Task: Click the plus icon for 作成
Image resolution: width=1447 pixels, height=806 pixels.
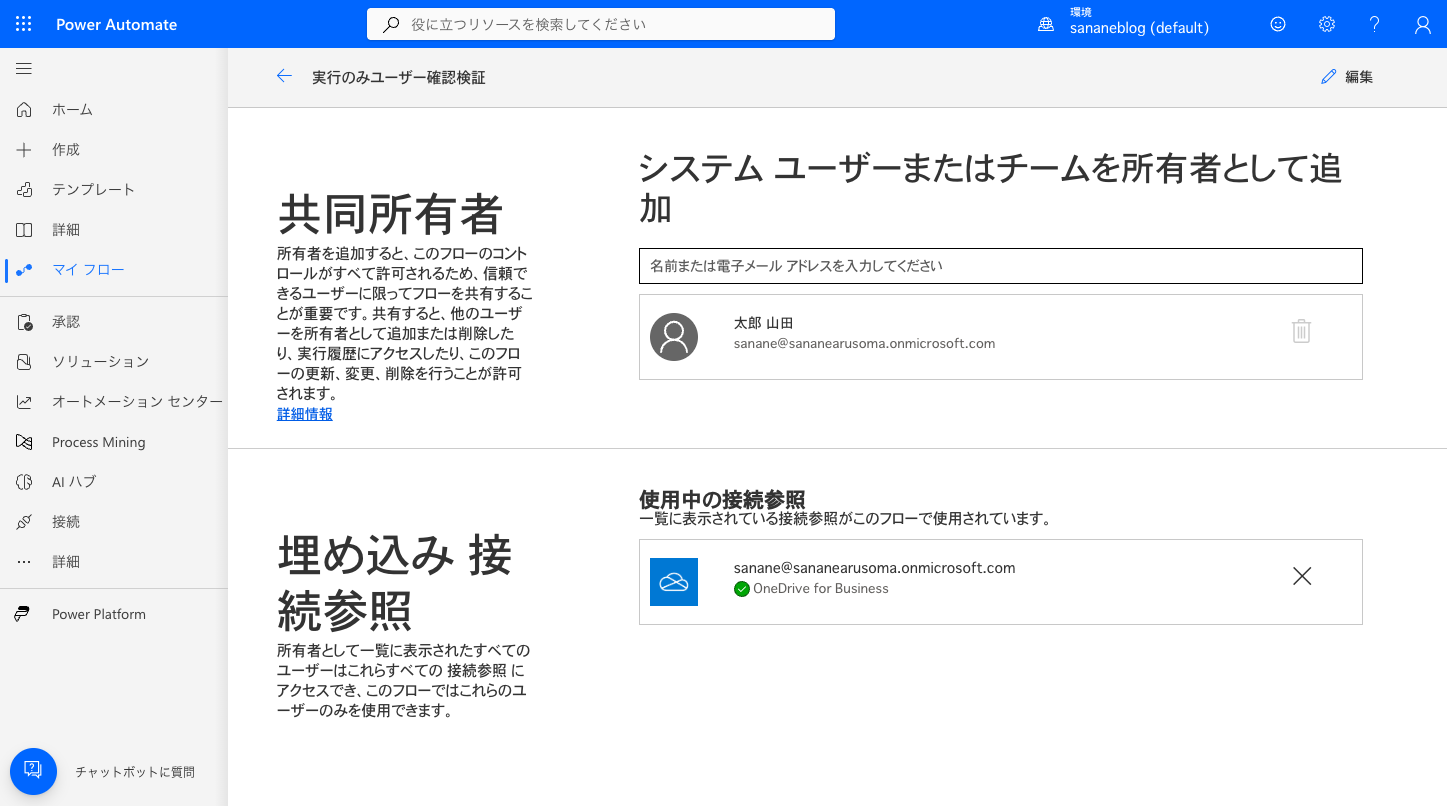Action: tap(24, 149)
